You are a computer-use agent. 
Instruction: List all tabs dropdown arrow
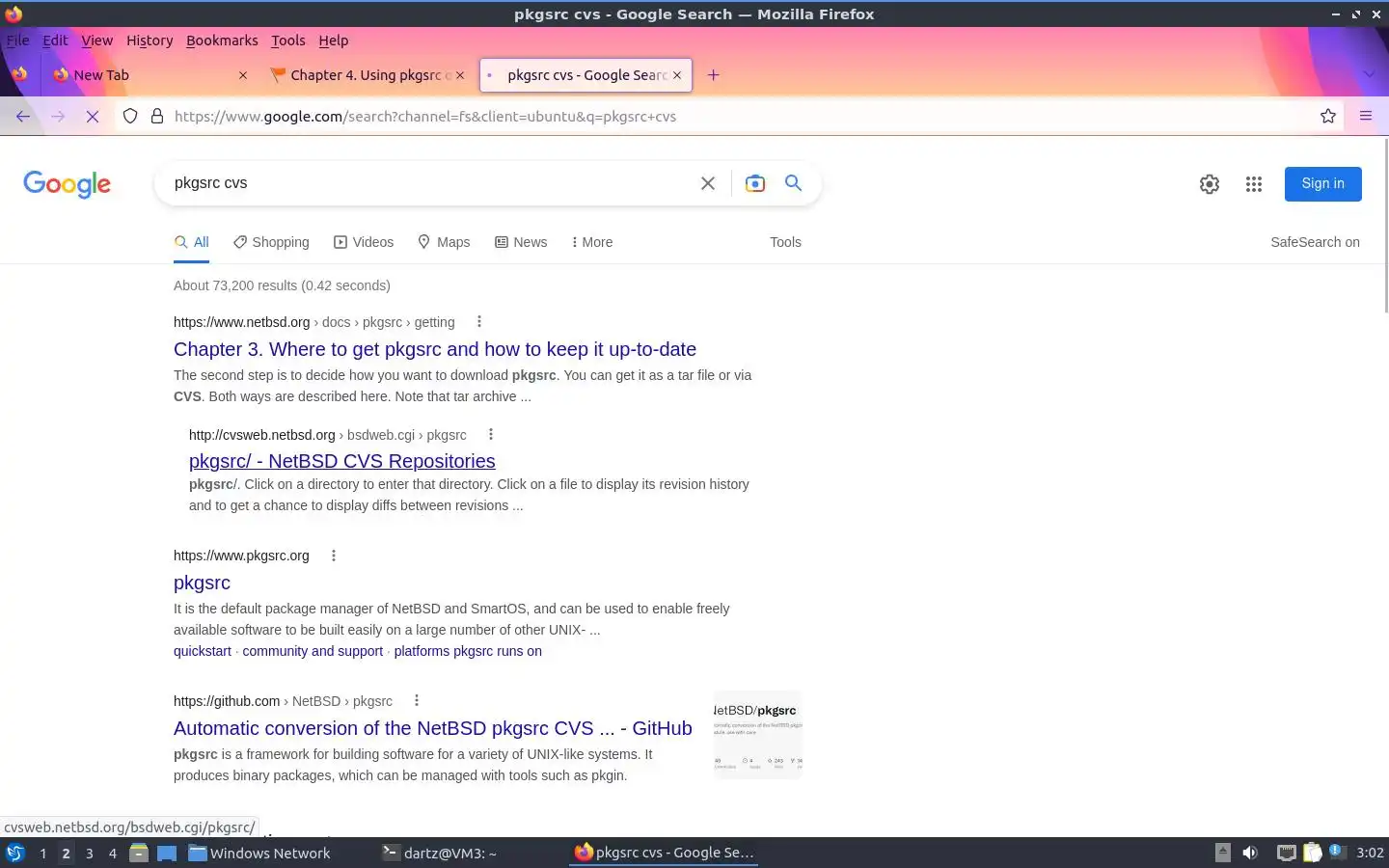tap(1369, 75)
